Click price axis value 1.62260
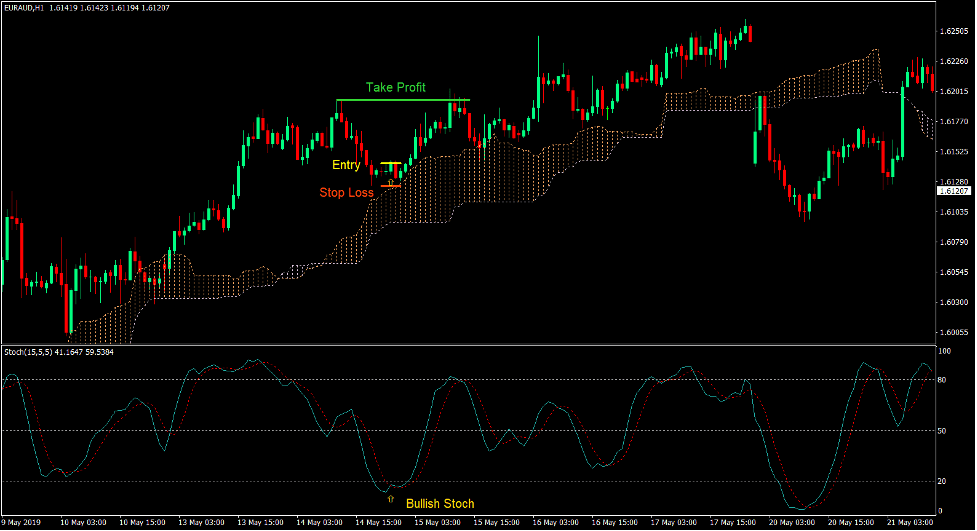This screenshot has height=531, width=977. [953, 61]
